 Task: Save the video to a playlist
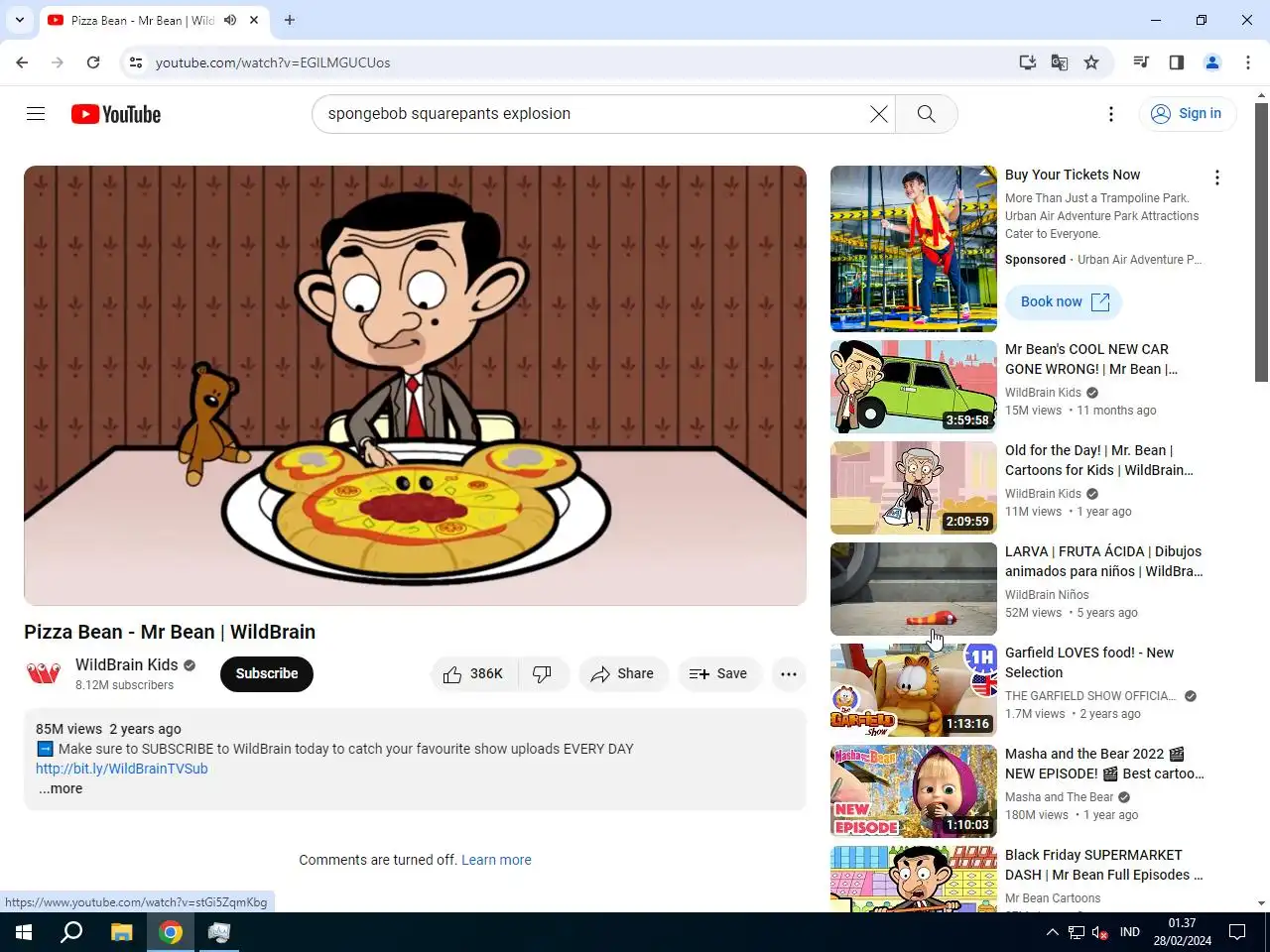tap(718, 674)
